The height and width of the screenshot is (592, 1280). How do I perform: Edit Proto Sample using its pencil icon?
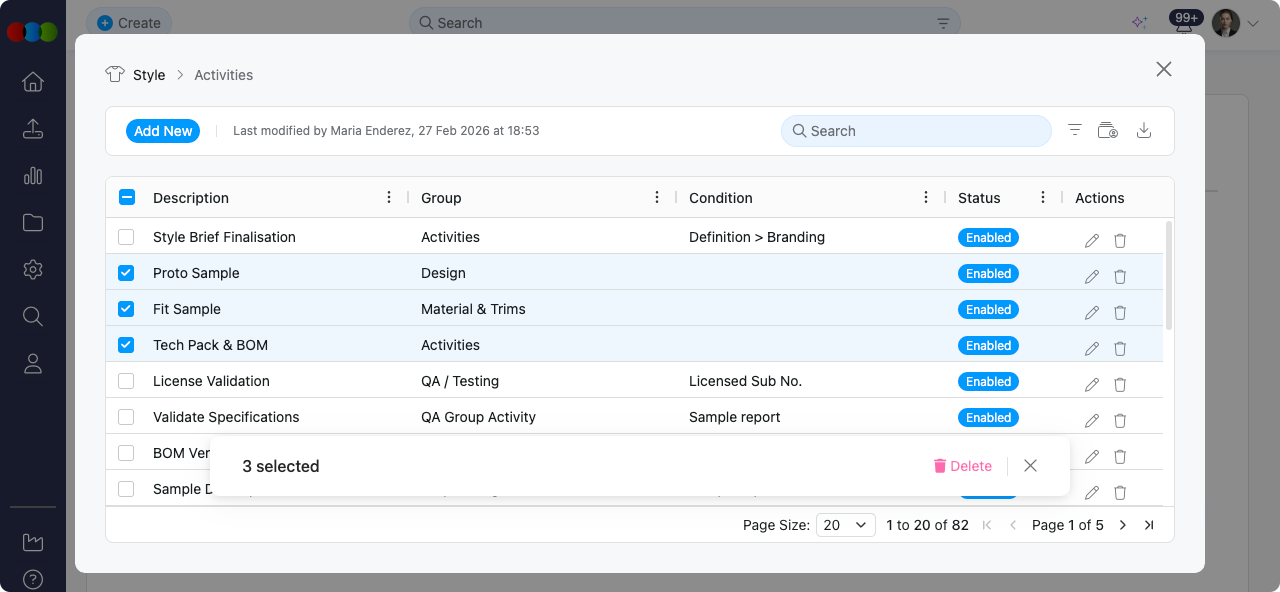[x=1091, y=276]
